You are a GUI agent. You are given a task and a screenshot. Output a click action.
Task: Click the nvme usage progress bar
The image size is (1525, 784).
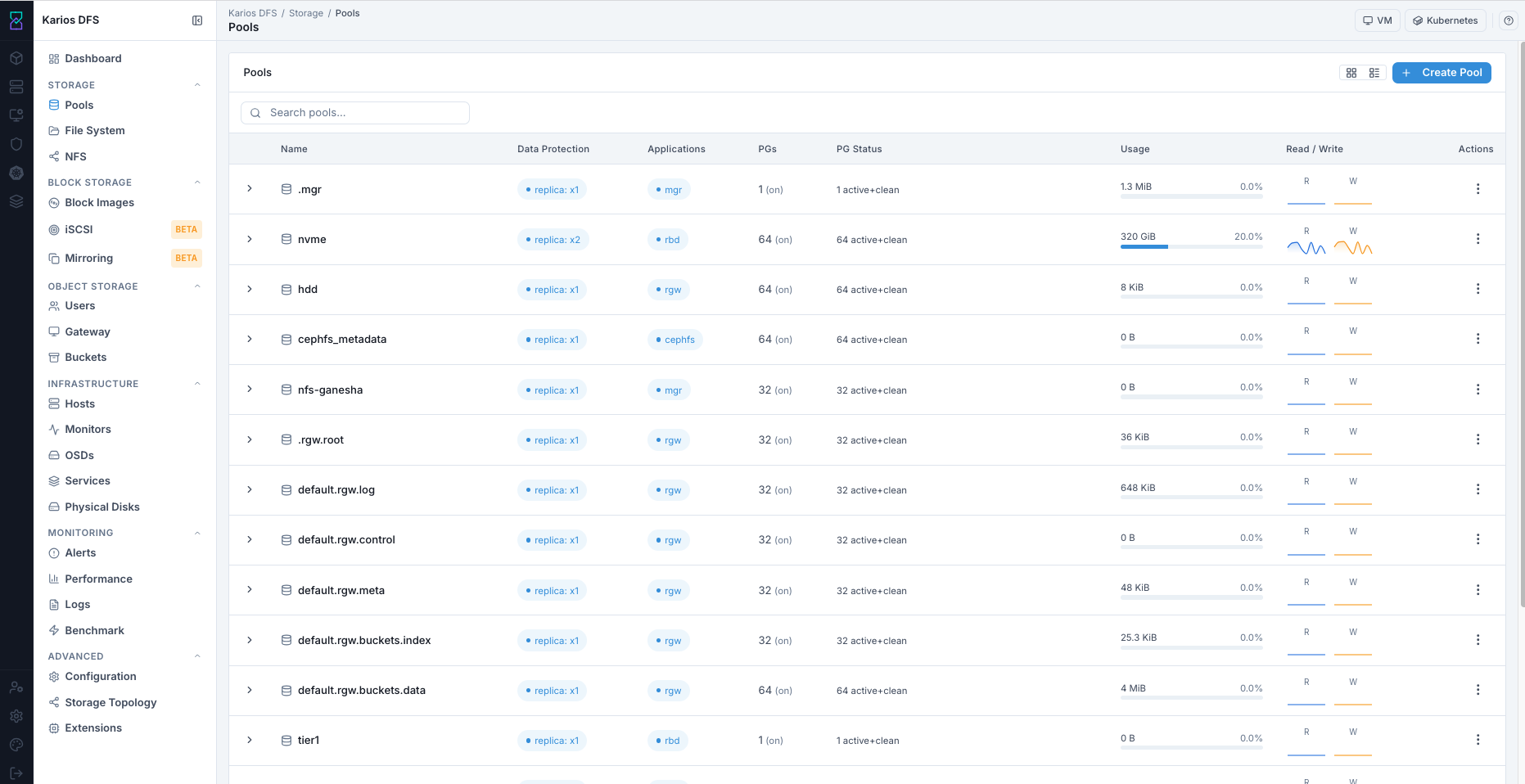click(1191, 246)
